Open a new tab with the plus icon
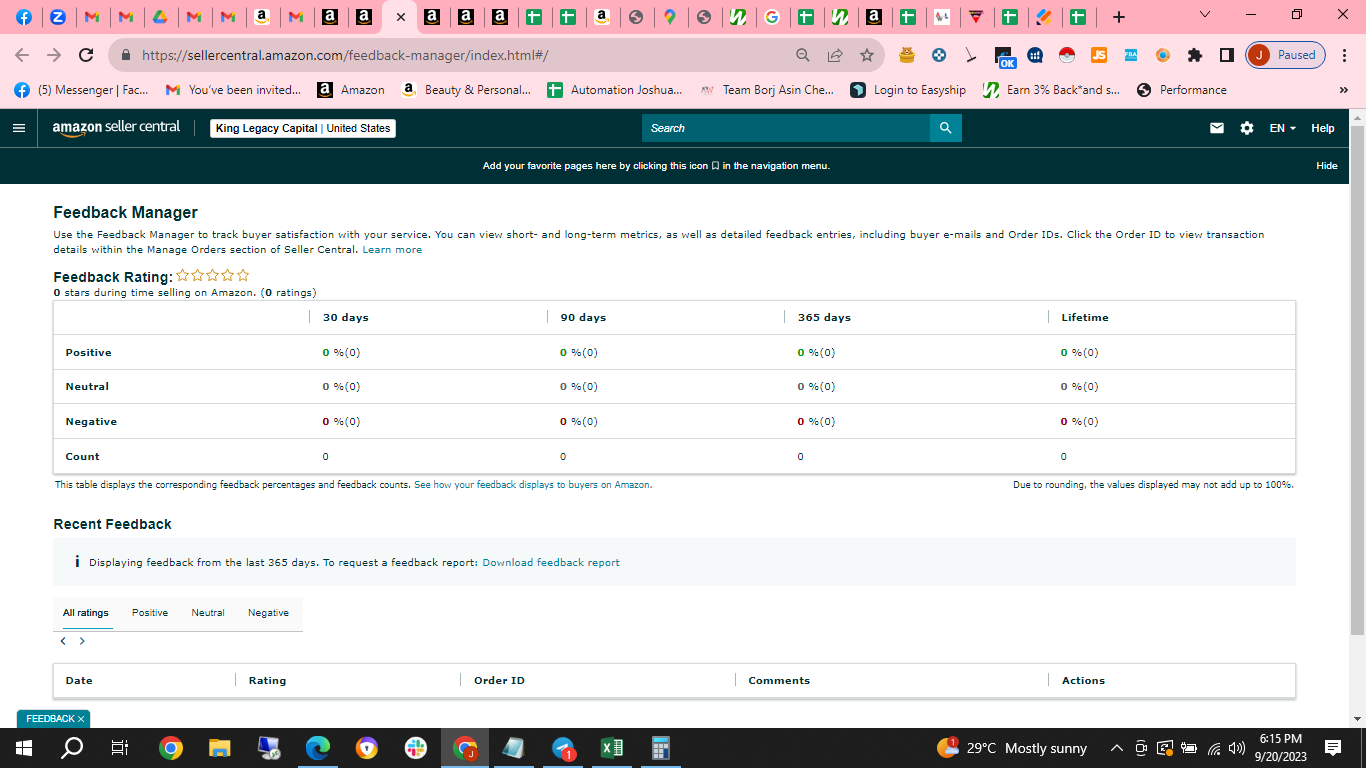 tap(1118, 17)
